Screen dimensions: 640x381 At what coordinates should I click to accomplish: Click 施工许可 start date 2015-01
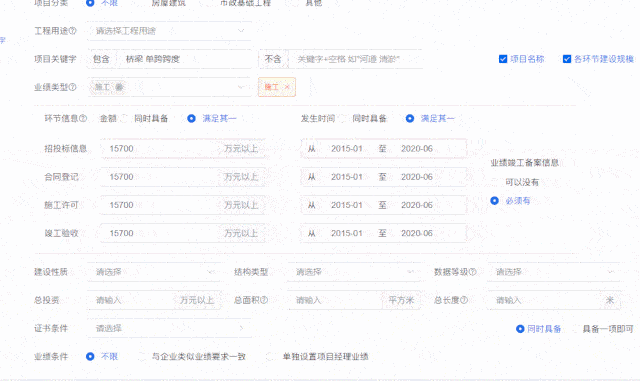tap(347, 205)
